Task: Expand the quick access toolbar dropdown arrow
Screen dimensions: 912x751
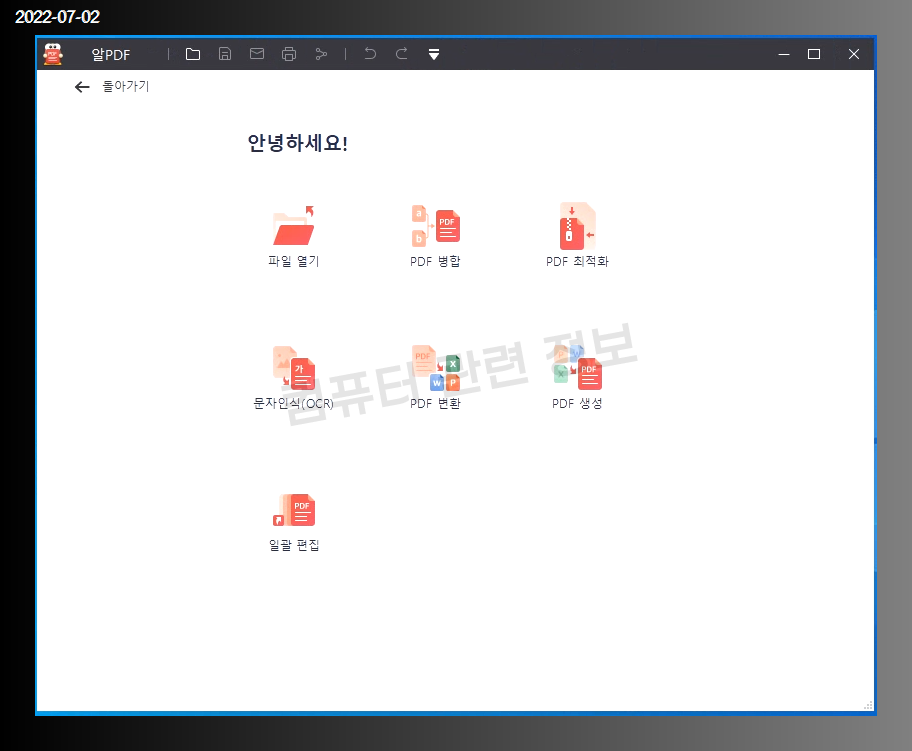Action: [434, 54]
